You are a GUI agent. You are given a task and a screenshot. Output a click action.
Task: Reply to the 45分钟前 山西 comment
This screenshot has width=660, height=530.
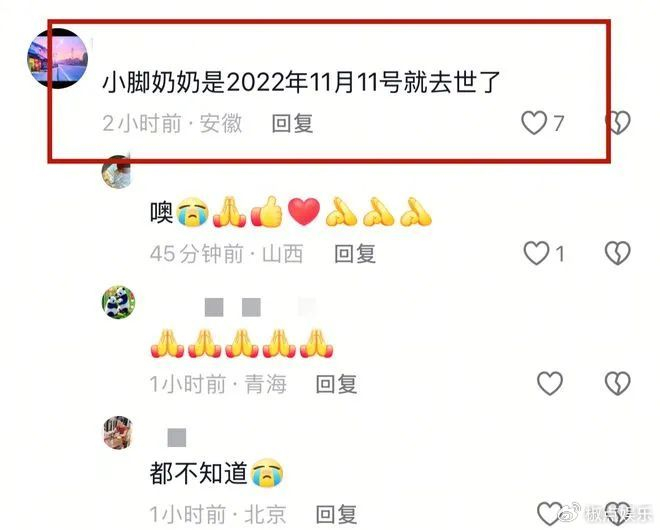coord(355,254)
